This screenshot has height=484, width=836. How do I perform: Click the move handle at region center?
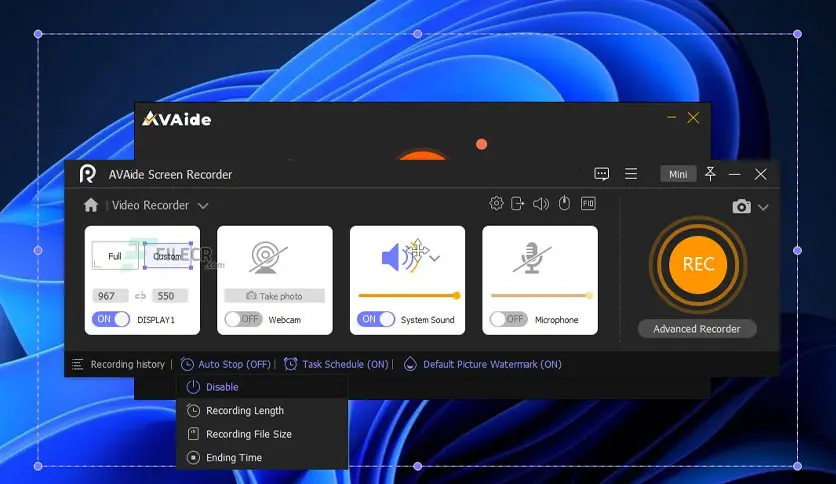click(417, 249)
